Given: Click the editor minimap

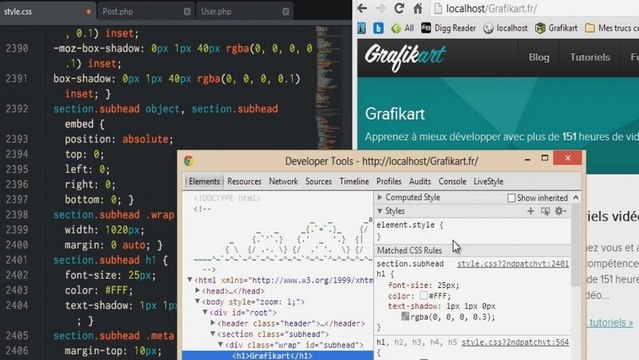Looking at the screenshot, I should tap(328, 88).
